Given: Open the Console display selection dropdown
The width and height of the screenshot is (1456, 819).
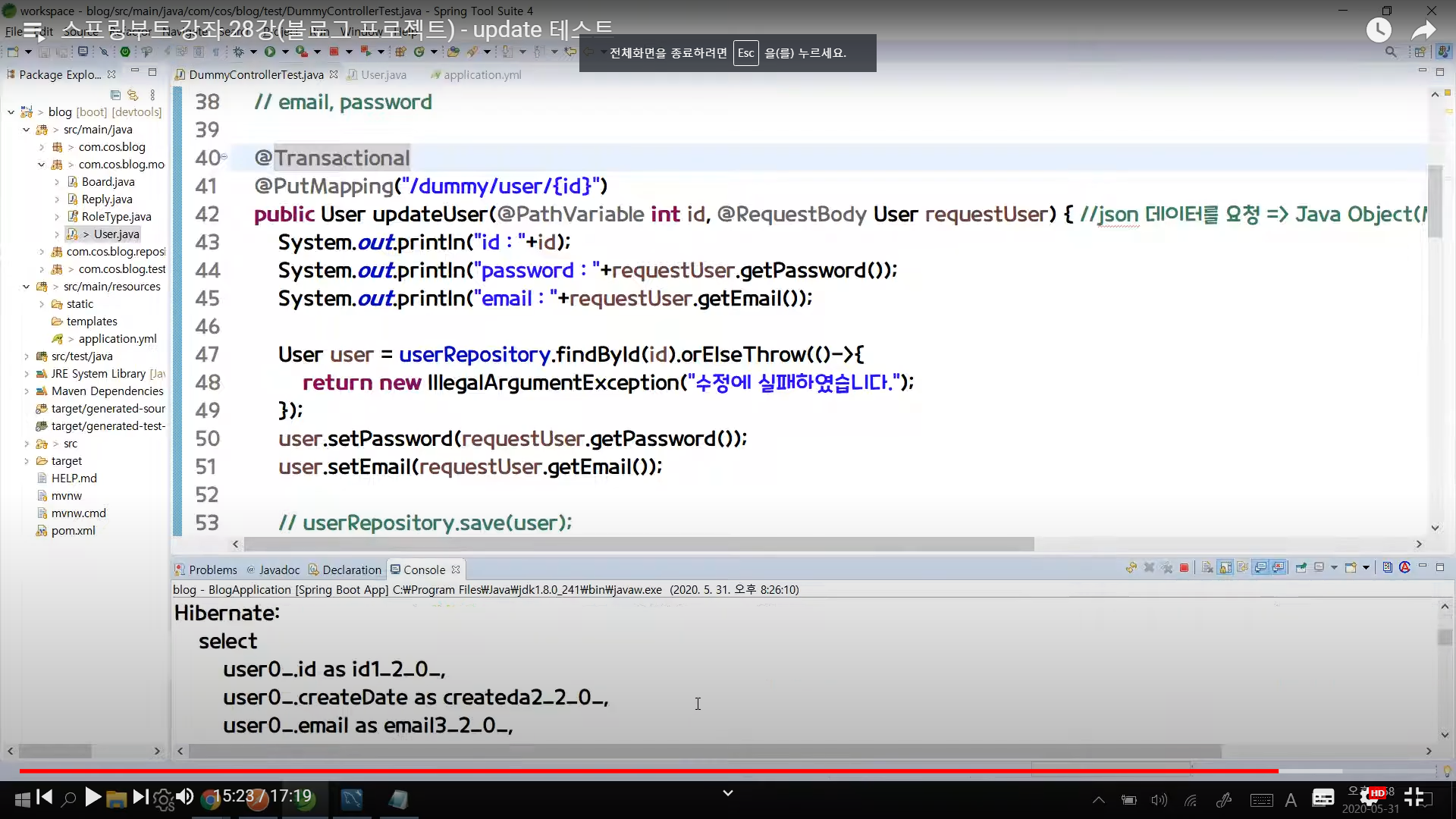Looking at the screenshot, I should click(1334, 567).
